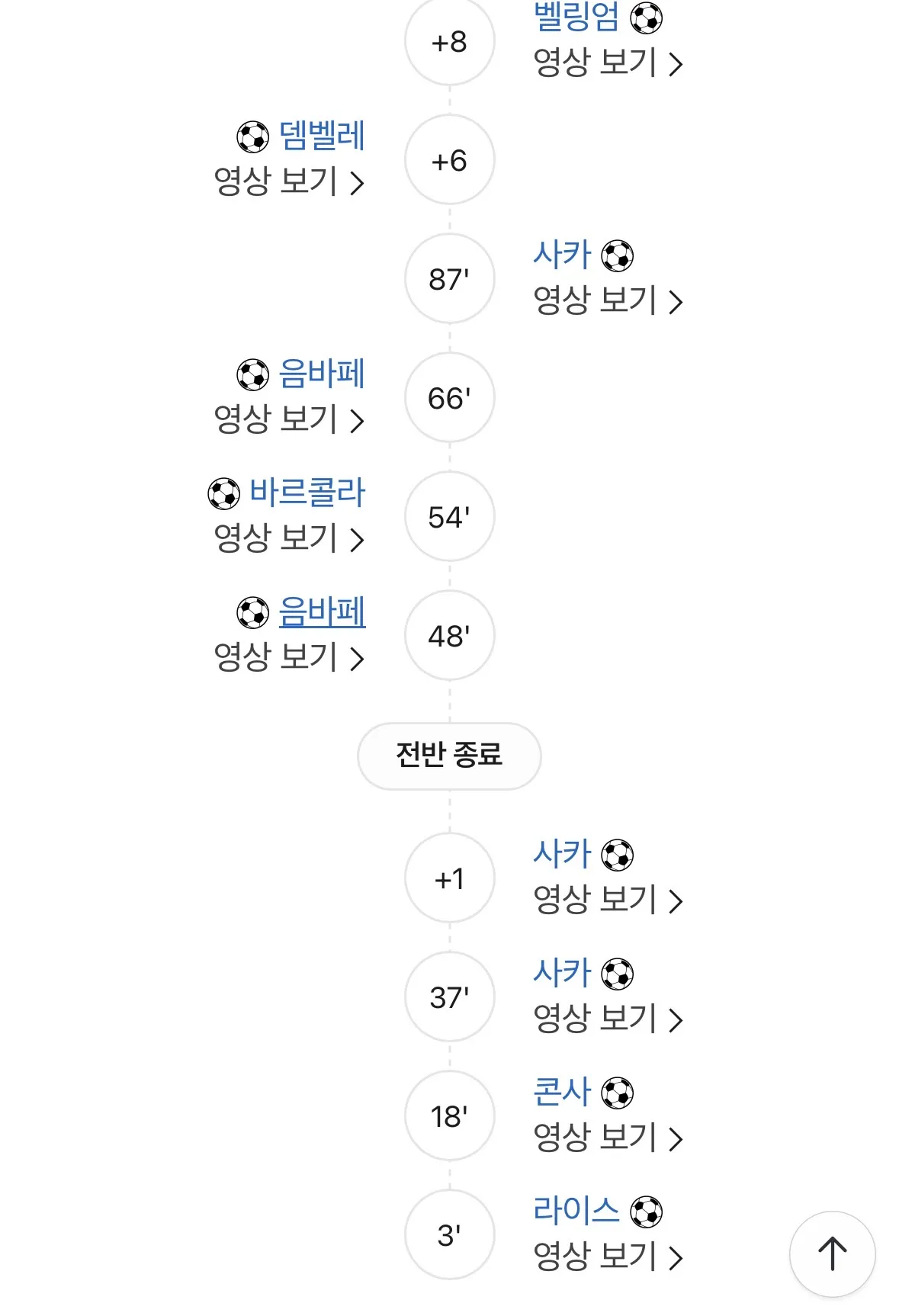The height and width of the screenshot is (1316, 899).
Task: Open the 사카 player link at 37'
Action: click(562, 972)
